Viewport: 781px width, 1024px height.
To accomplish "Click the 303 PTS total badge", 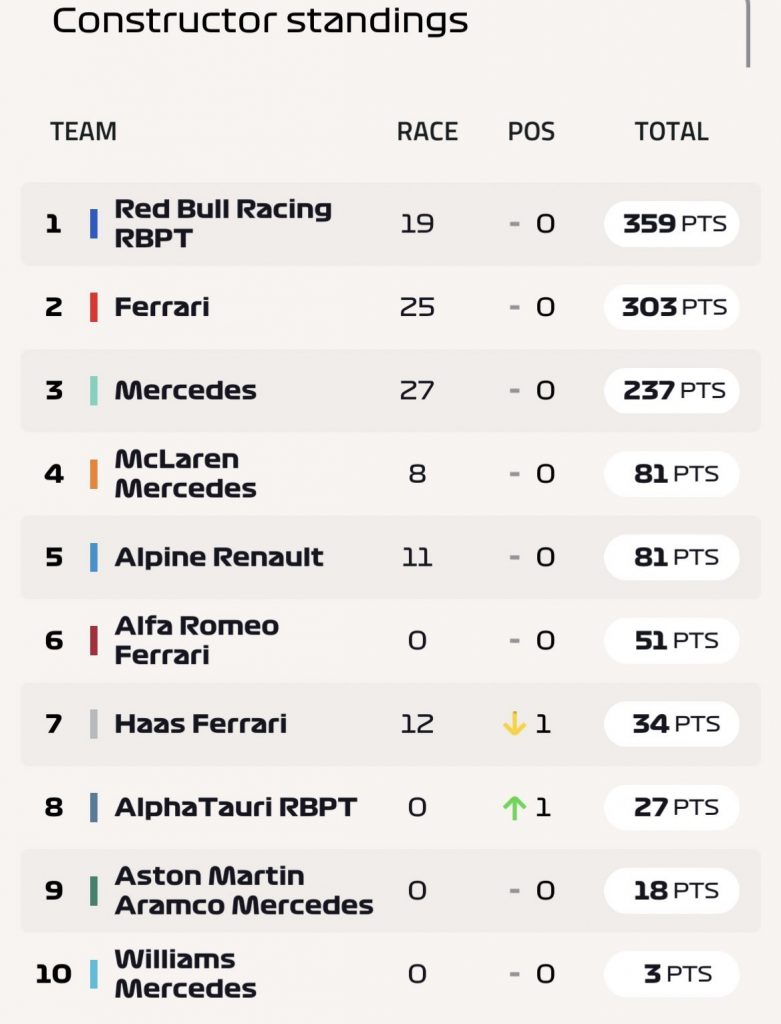I will [x=672, y=307].
